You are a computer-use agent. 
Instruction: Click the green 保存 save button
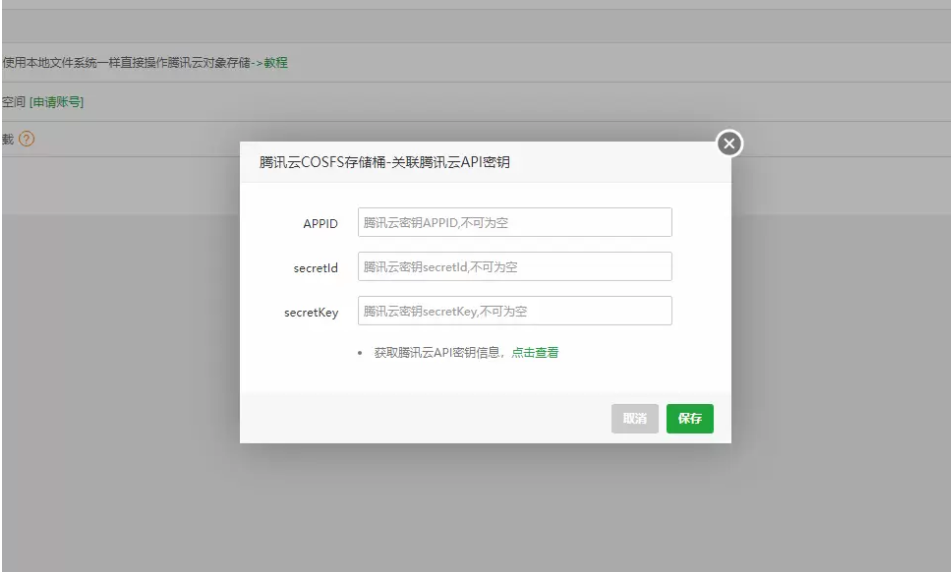point(690,419)
